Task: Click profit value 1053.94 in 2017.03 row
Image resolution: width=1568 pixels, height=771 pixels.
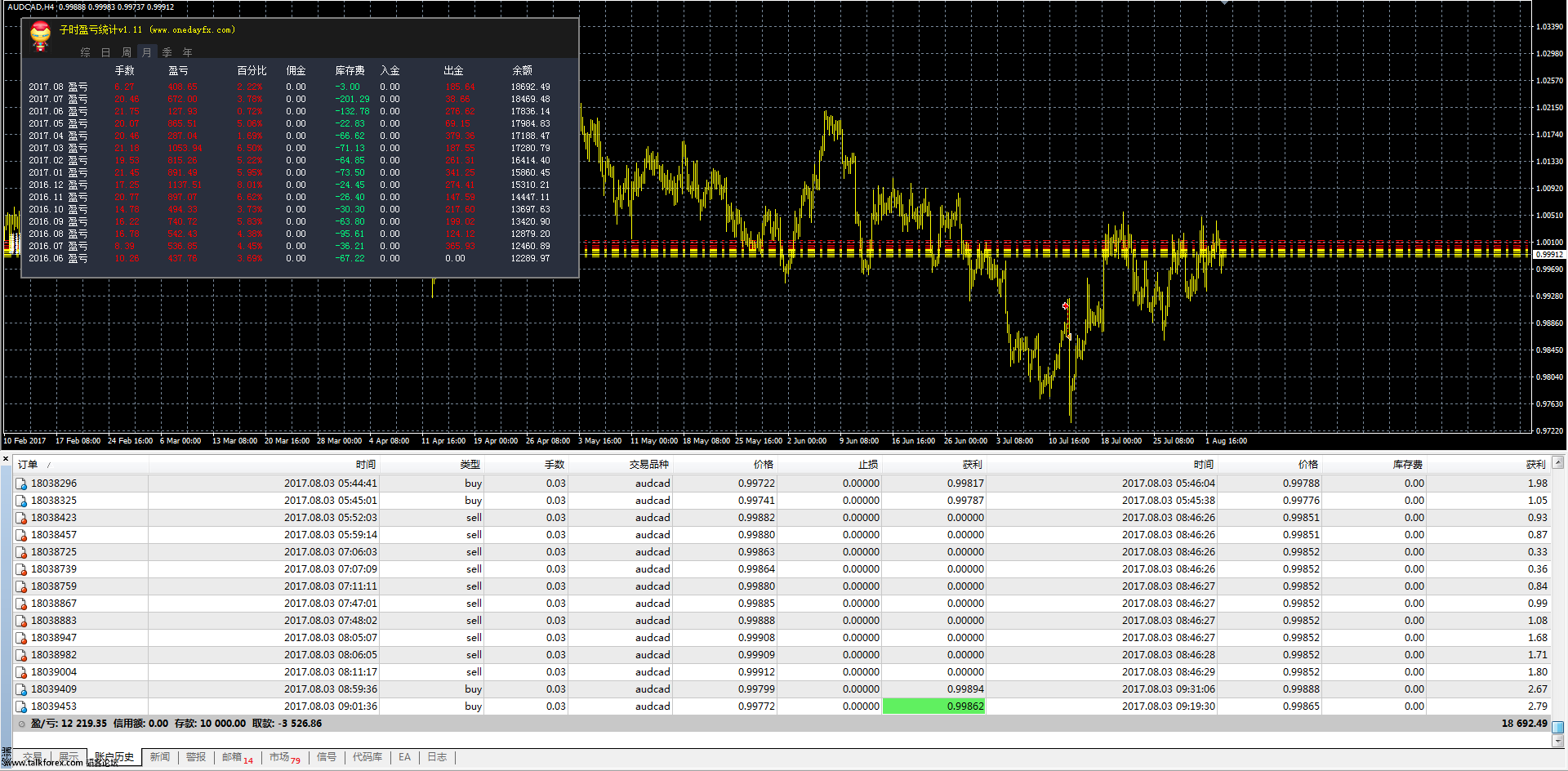Action: (x=185, y=148)
